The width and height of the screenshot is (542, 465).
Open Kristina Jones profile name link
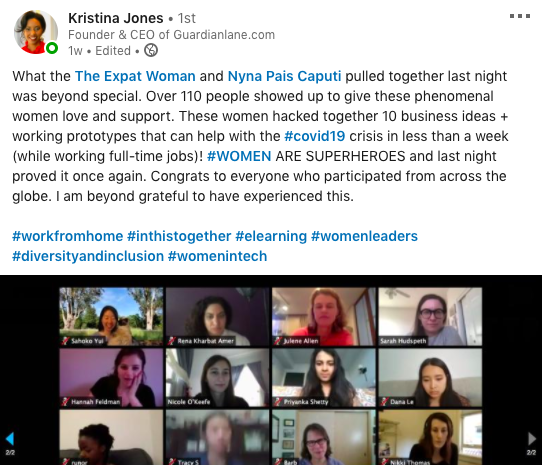click(x=115, y=18)
